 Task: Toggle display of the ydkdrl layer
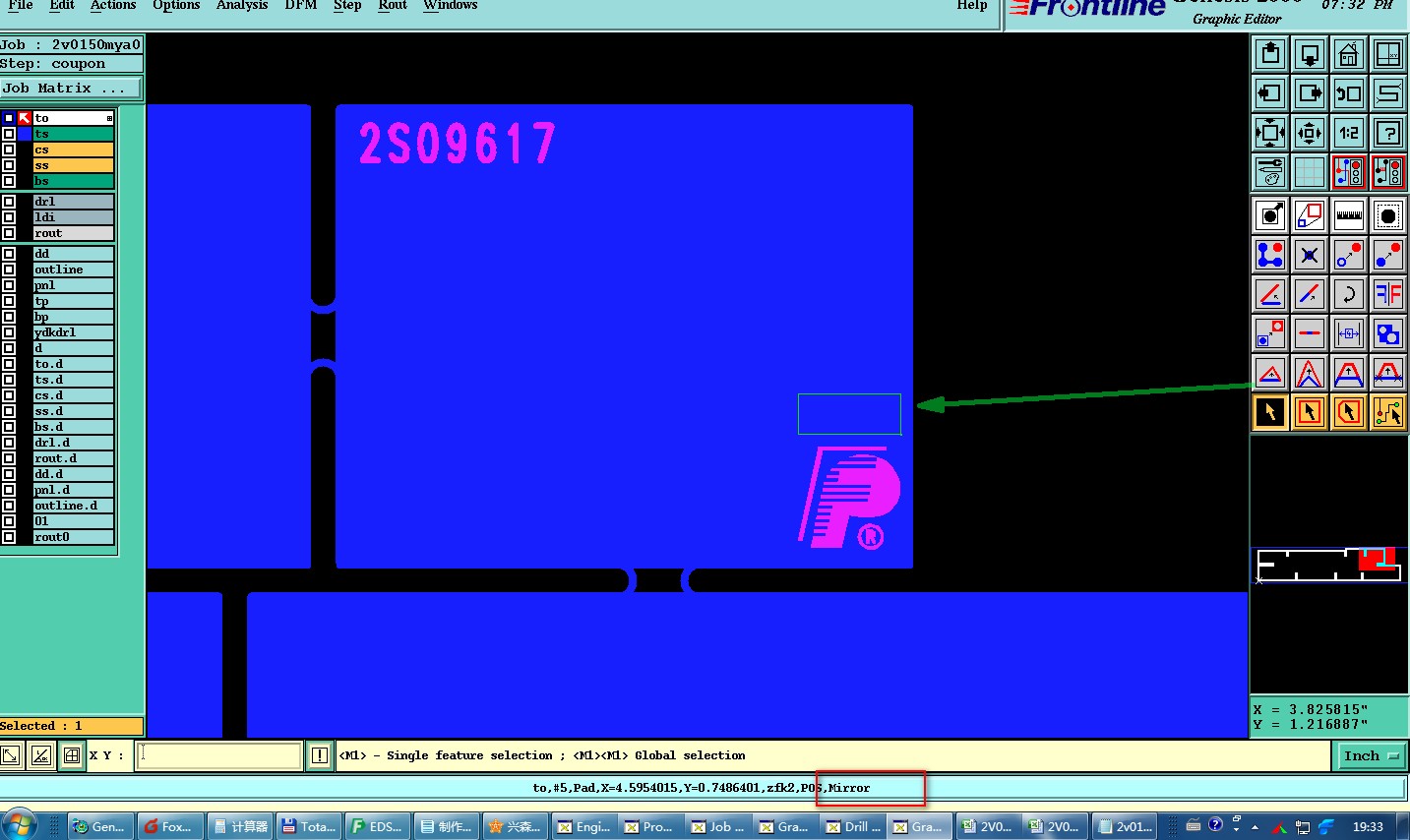point(9,332)
